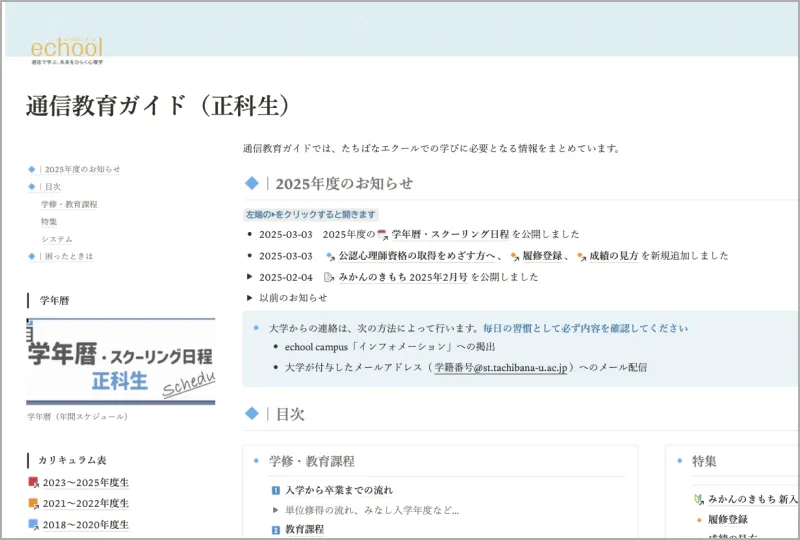Screen dimensions: 800x540
Task: Go to 特集 in sidebar contents
Action: (x=49, y=222)
